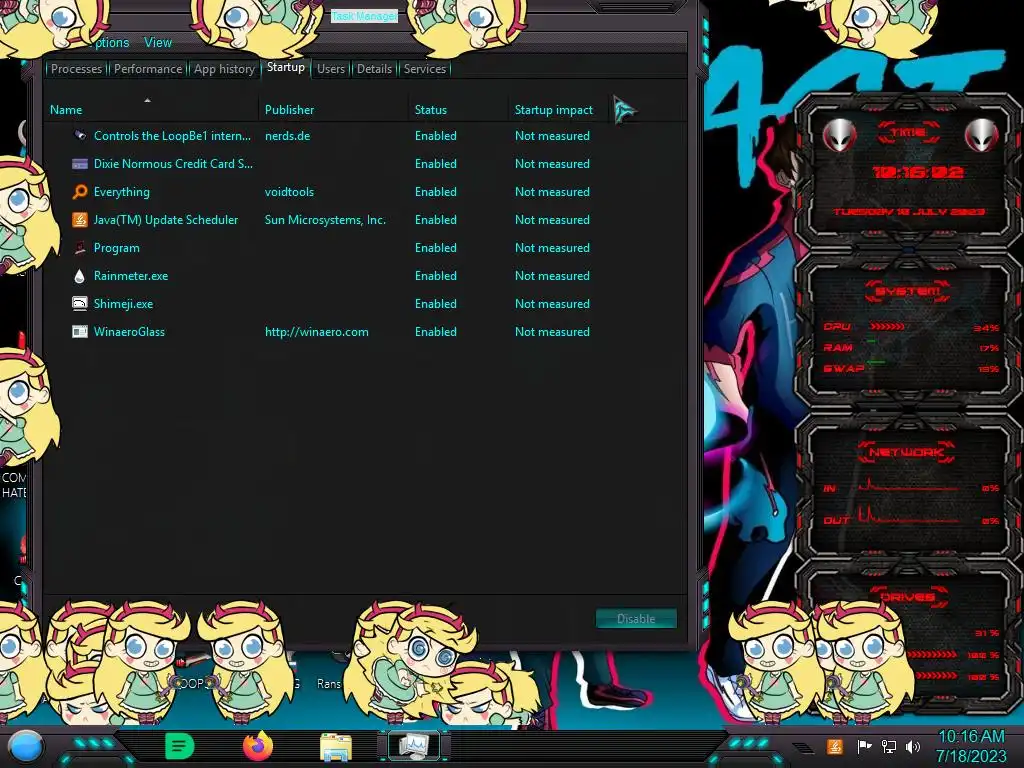The height and width of the screenshot is (768, 1024).
Task: Click the SWAP meter in System widget
Action: (911, 368)
